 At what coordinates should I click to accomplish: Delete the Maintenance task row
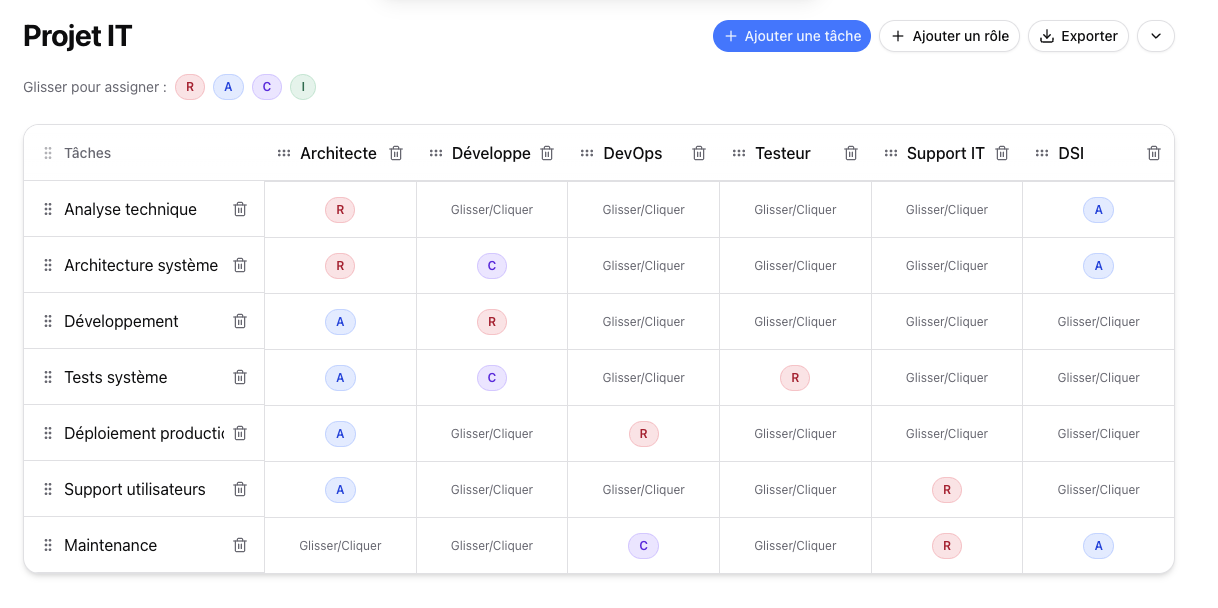click(240, 545)
